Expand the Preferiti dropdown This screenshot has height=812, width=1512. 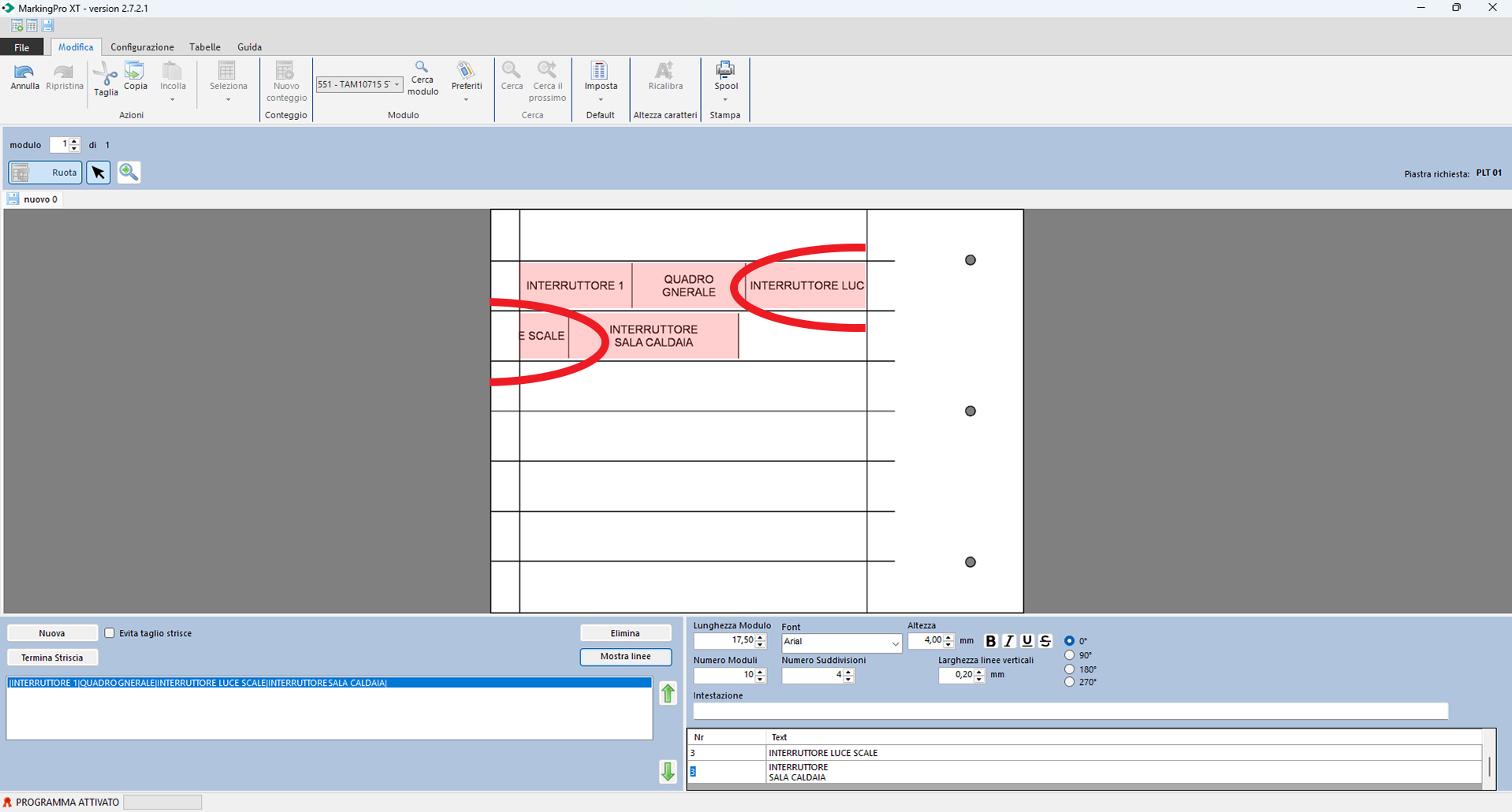pos(466,99)
